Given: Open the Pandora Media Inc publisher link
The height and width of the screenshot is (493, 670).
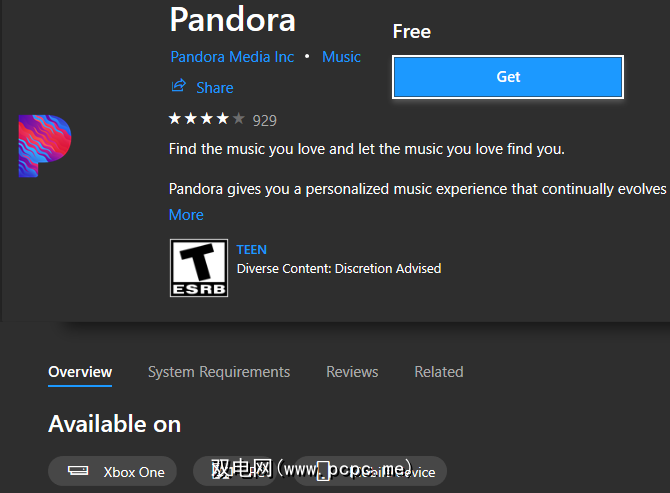Looking at the screenshot, I should pos(232,57).
